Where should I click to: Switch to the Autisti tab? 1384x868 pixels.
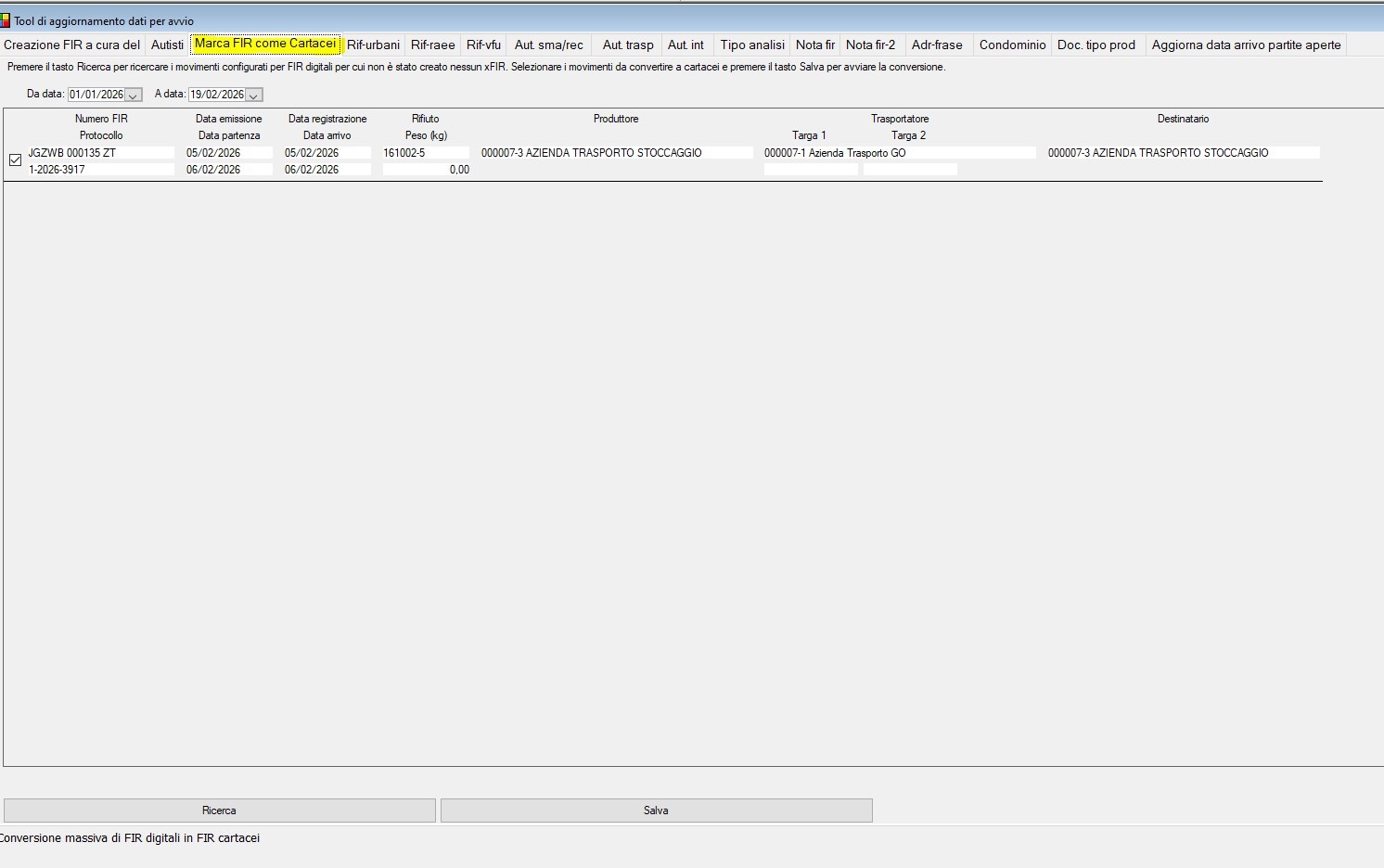pos(167,45)
